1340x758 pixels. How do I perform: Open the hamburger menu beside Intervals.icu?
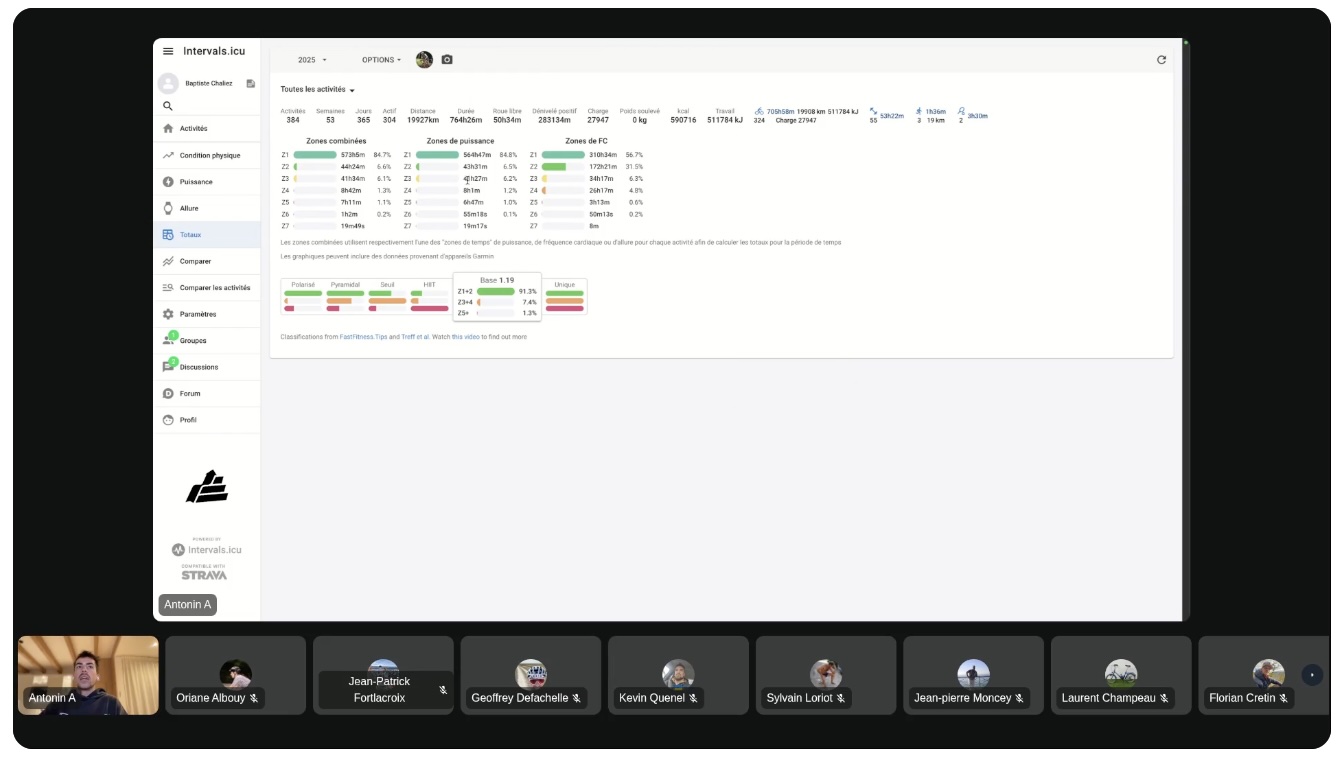click(168, 51)
